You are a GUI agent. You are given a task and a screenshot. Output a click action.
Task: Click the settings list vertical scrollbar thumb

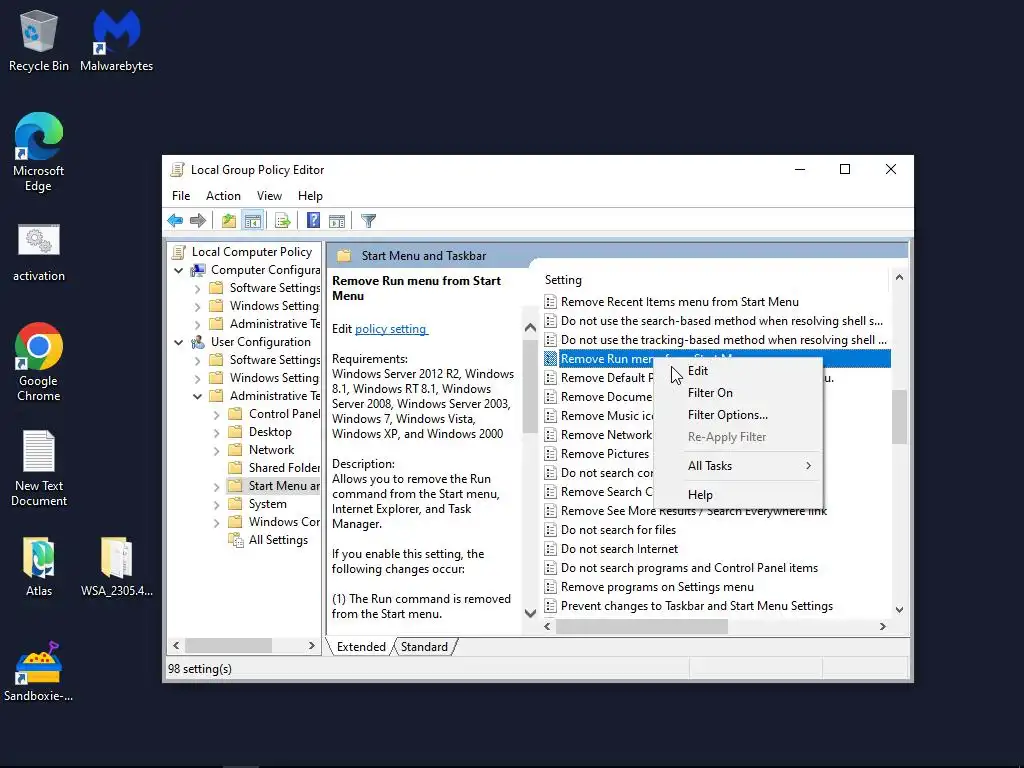899,417
